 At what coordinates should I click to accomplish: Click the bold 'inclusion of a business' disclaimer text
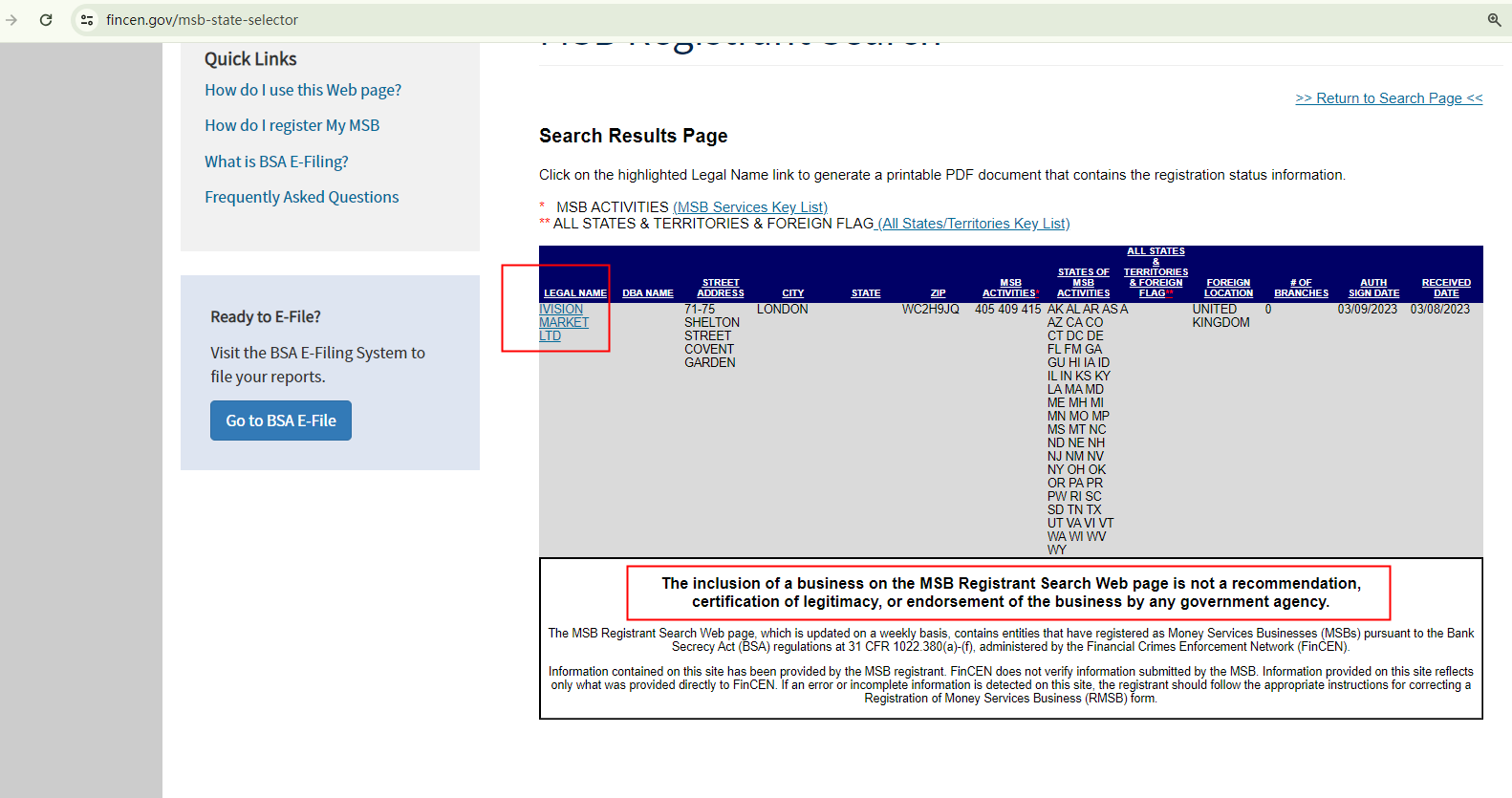[1011, 593]
